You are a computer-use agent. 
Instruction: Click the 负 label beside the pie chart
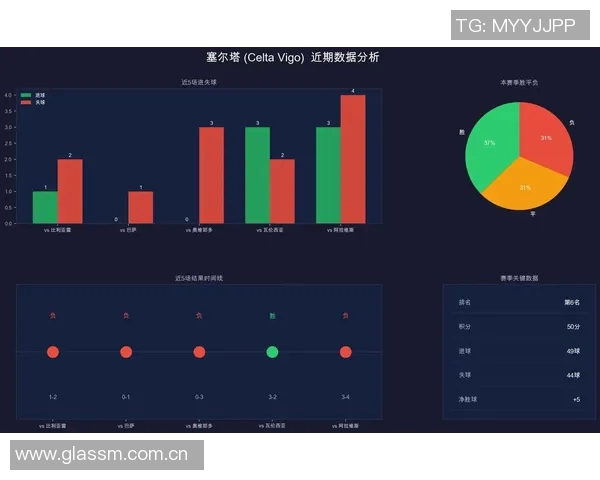(x=572, y=123)
